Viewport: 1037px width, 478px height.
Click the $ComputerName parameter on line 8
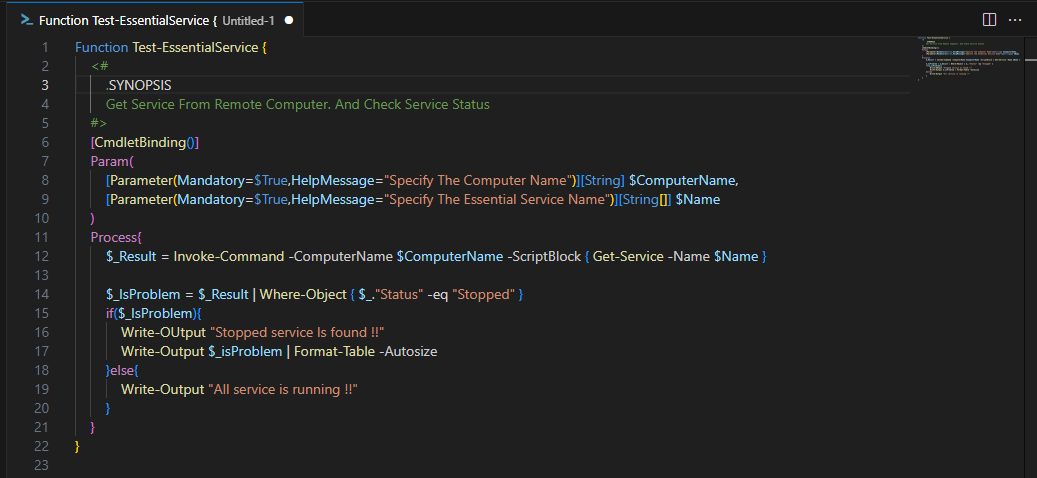[x=681, y=180]
